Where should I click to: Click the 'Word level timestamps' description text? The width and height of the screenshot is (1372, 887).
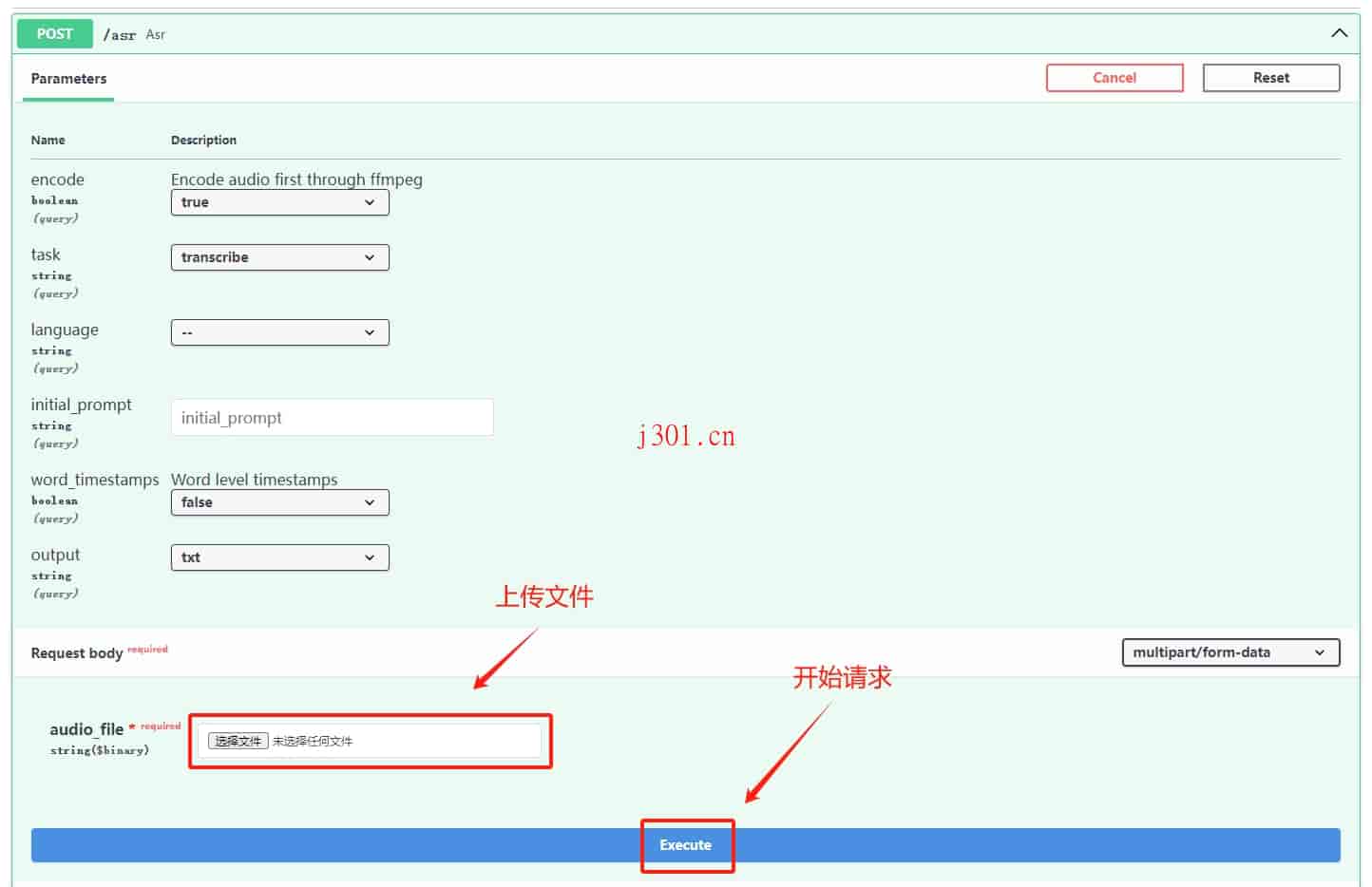click(x=254, y=480)
